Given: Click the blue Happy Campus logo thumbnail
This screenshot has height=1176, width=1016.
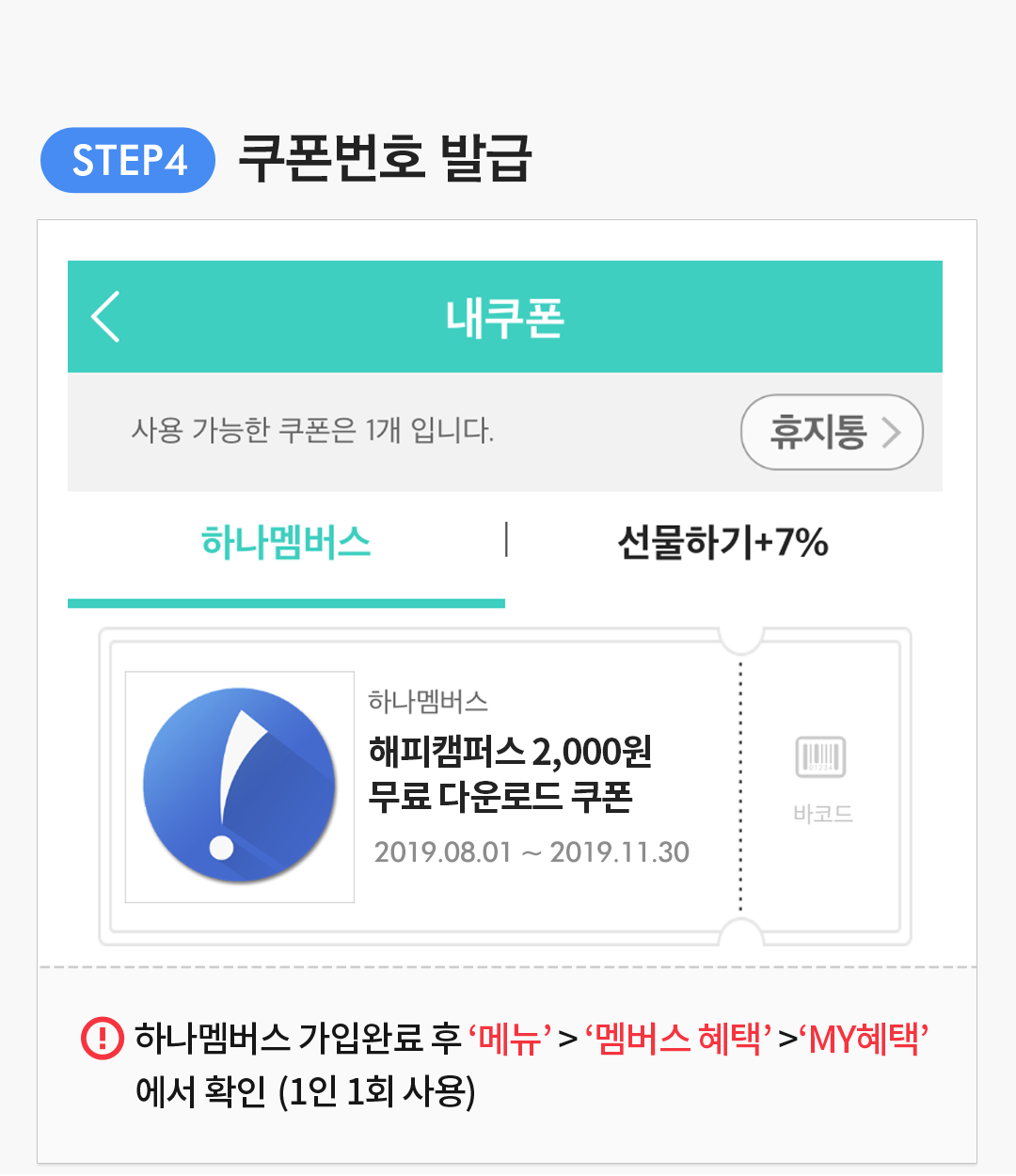Looking at the screenshot, I should pos(240,787).
